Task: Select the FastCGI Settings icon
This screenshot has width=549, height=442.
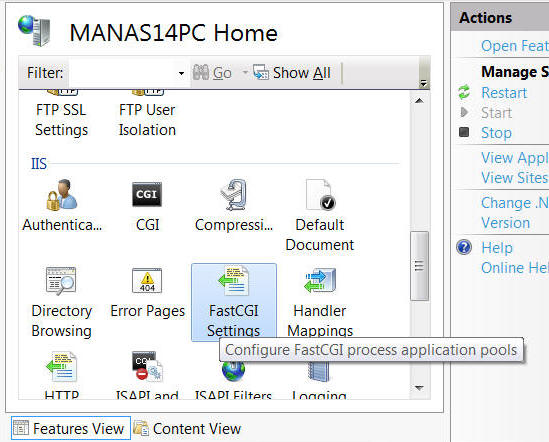Action: coord(234,302)
